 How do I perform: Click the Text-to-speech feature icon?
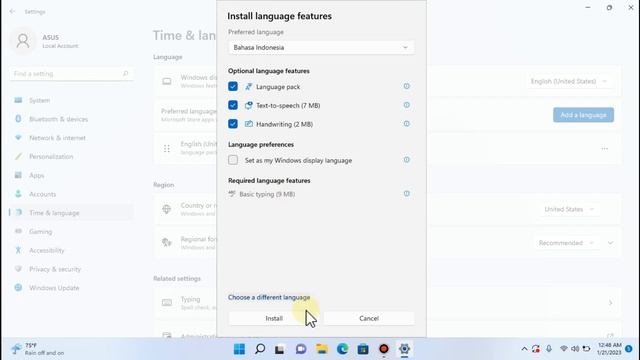point(249,105)
